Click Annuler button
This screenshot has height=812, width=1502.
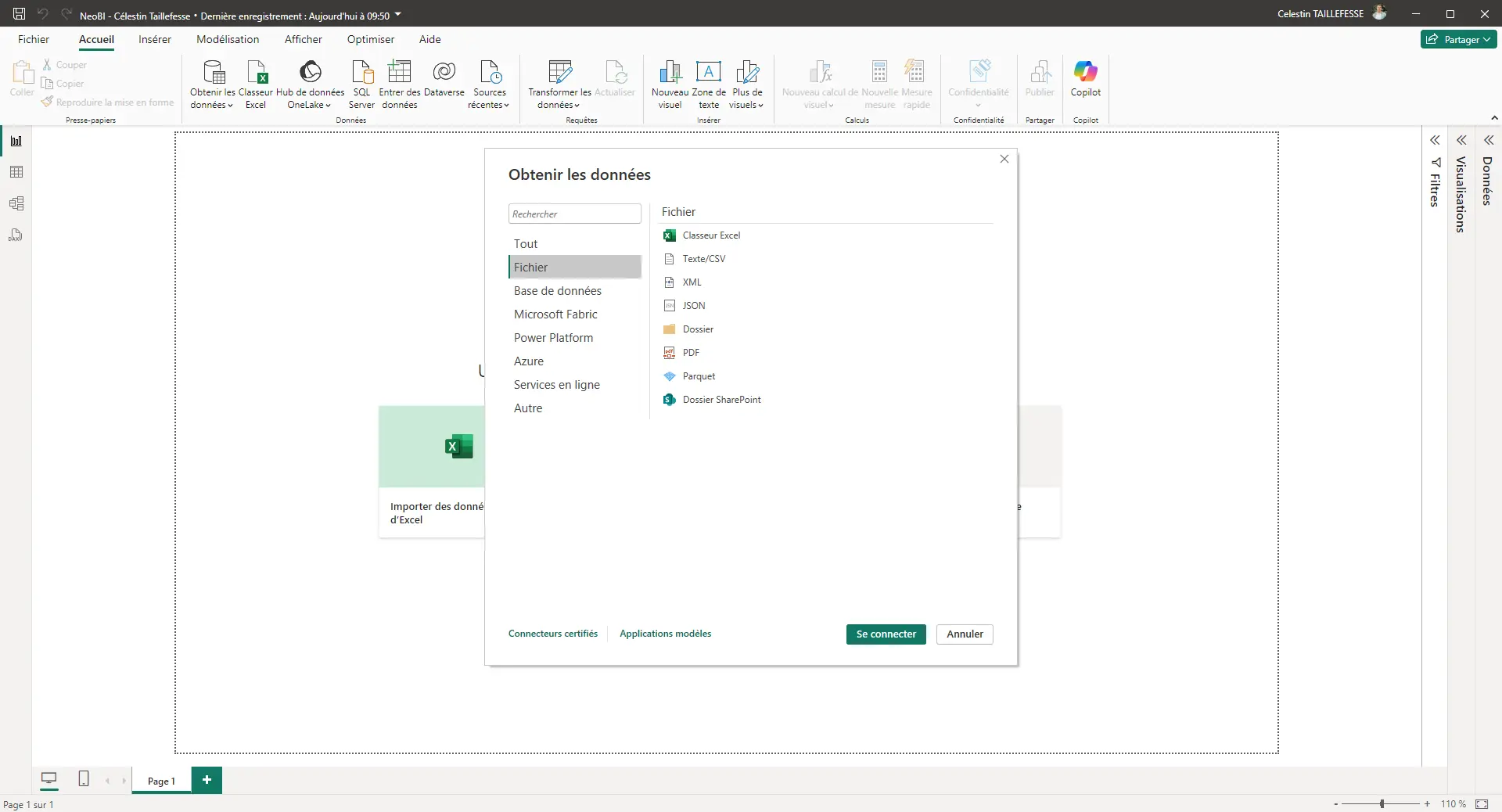(965, 634)
